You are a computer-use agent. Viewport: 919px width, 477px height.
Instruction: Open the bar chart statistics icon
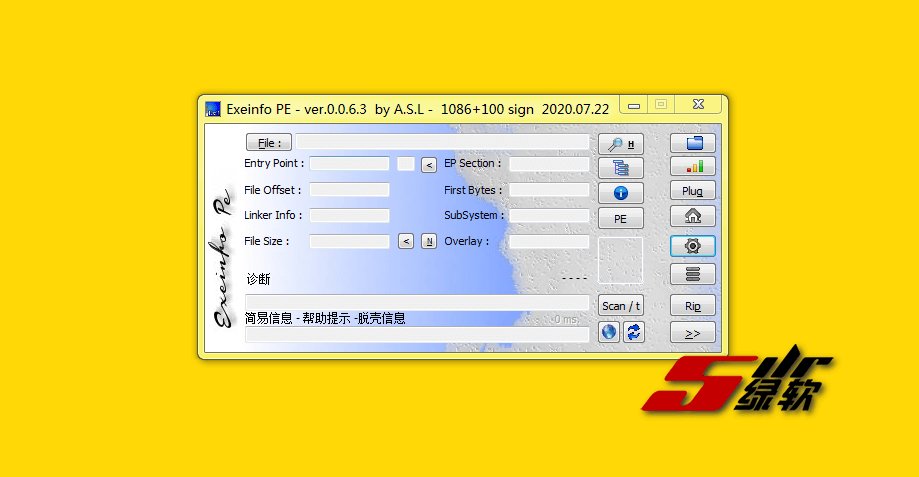tap(692, 166)
